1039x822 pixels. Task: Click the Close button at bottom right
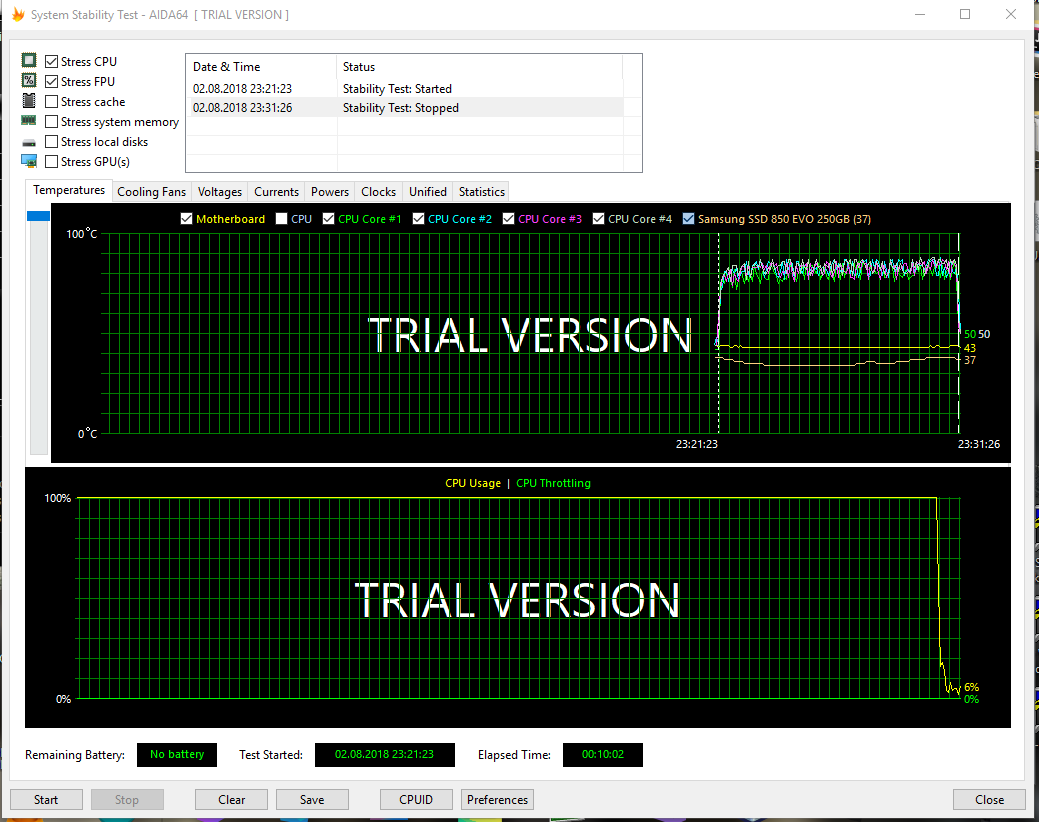coord(989,799)
